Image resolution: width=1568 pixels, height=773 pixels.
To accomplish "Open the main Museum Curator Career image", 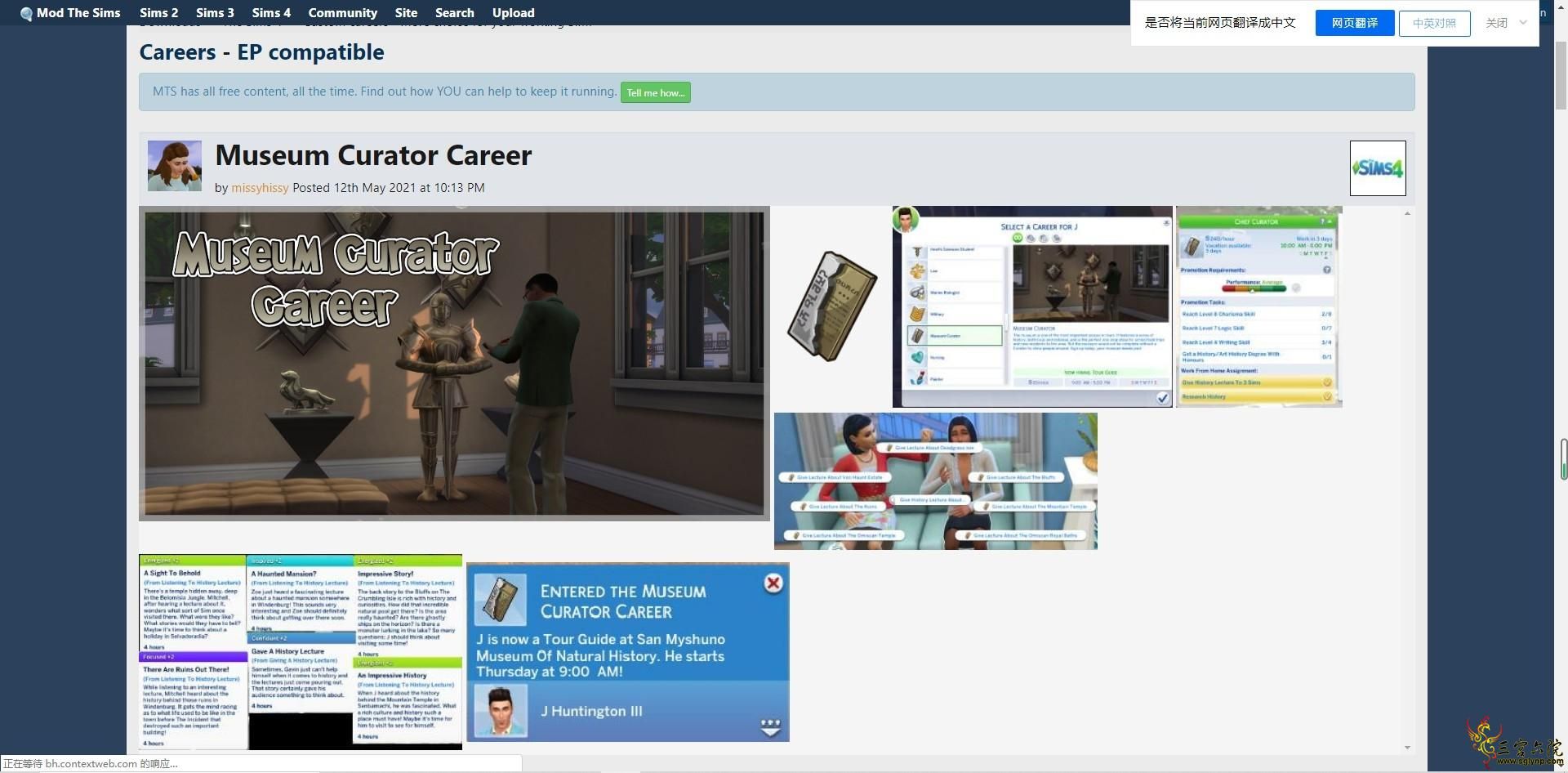I will (454, 364).
